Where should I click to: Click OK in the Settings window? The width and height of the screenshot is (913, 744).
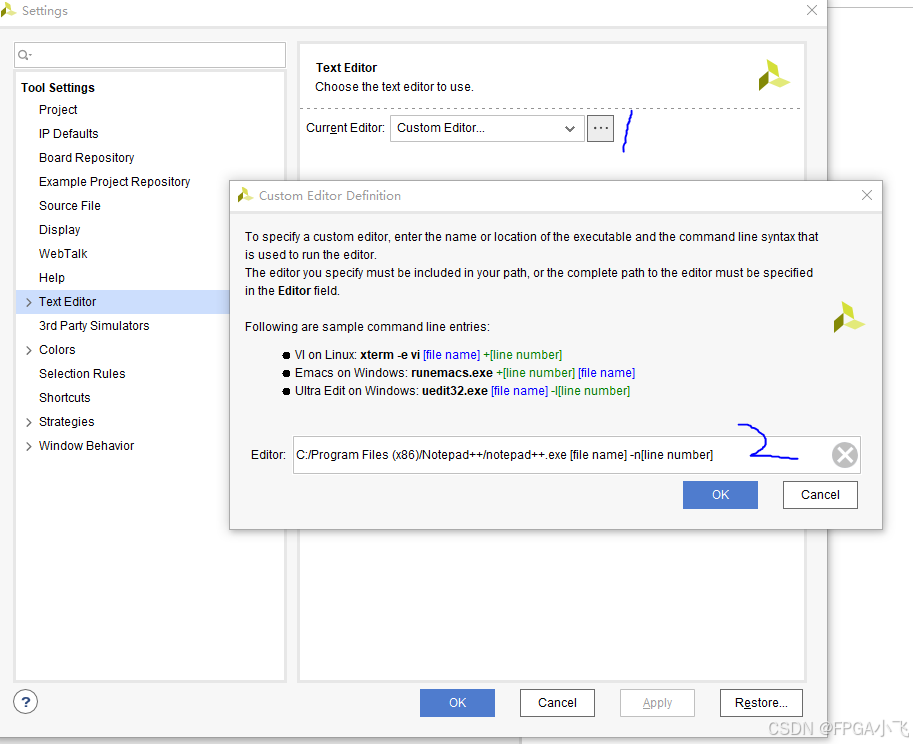click(457, 703)
